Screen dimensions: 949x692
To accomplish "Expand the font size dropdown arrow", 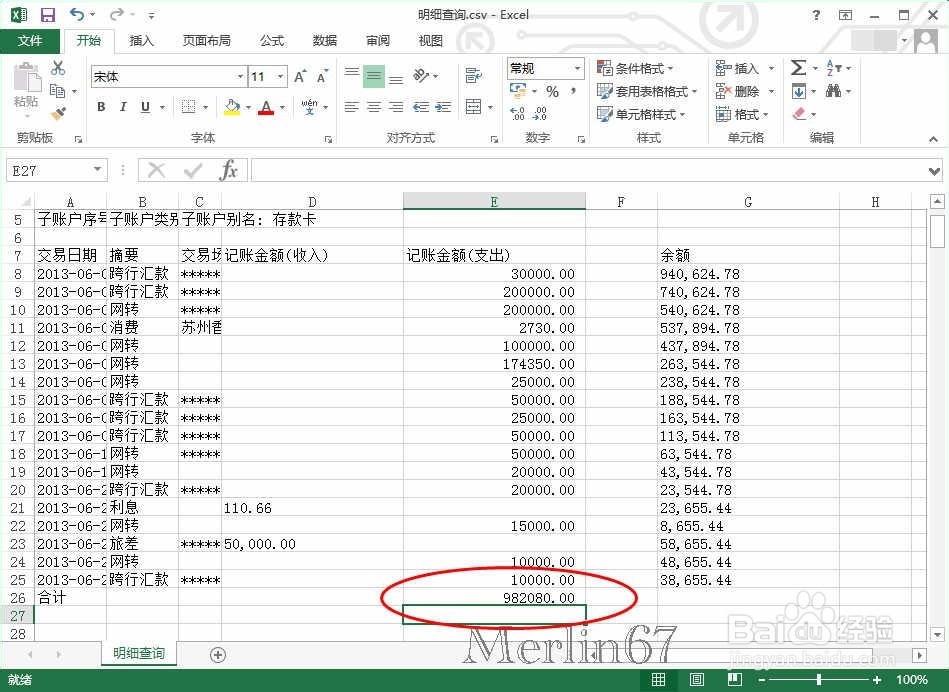I will point(280,76).
